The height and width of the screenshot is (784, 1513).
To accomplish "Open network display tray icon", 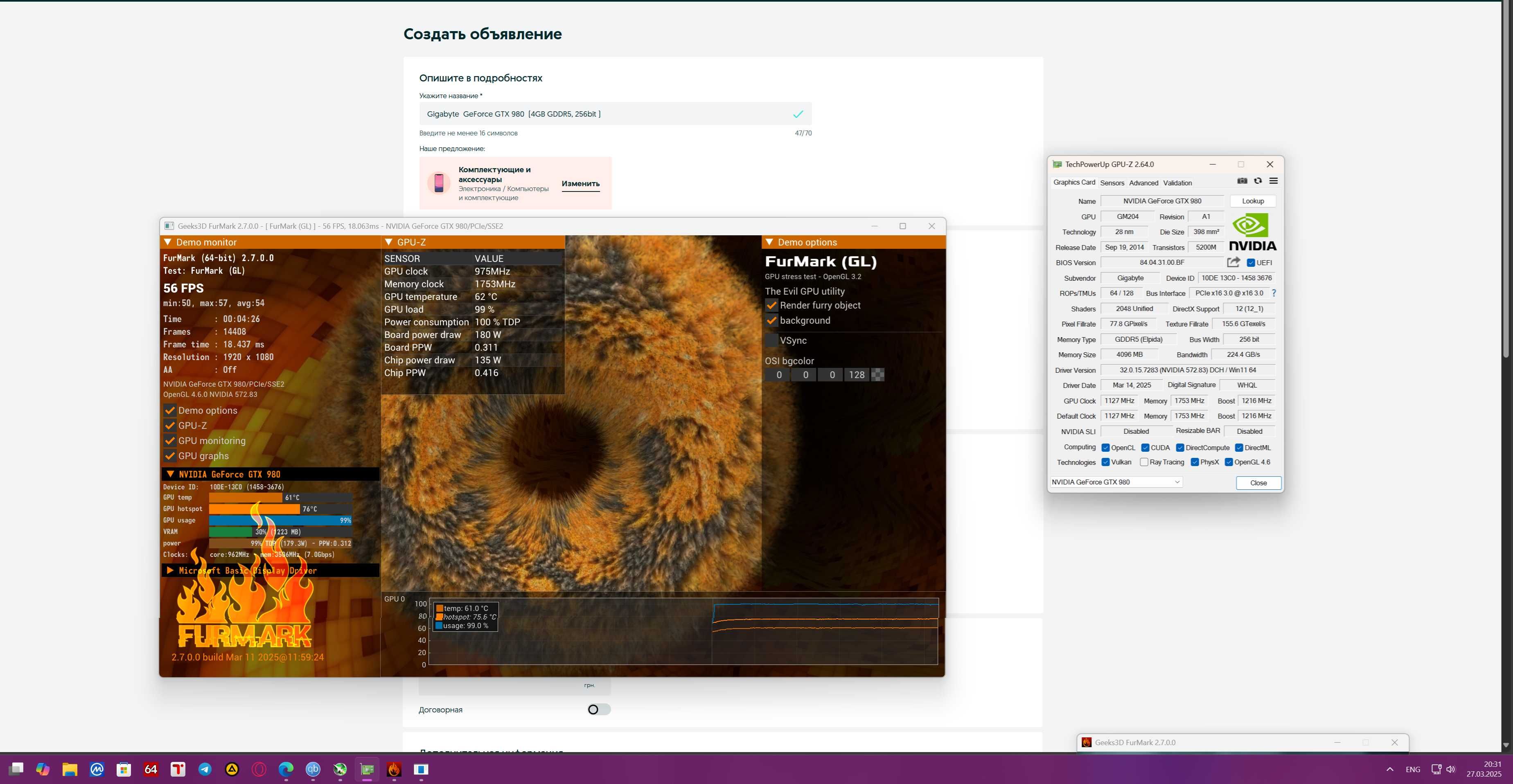I will (x=1436, y=769).
